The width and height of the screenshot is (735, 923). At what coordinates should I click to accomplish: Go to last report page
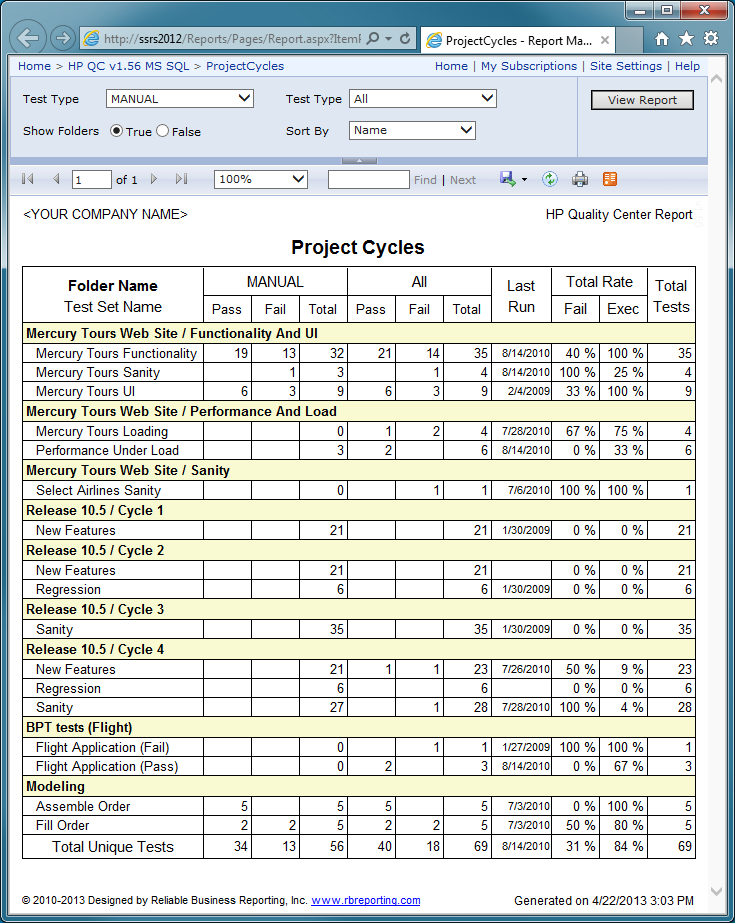click(182, 179)
